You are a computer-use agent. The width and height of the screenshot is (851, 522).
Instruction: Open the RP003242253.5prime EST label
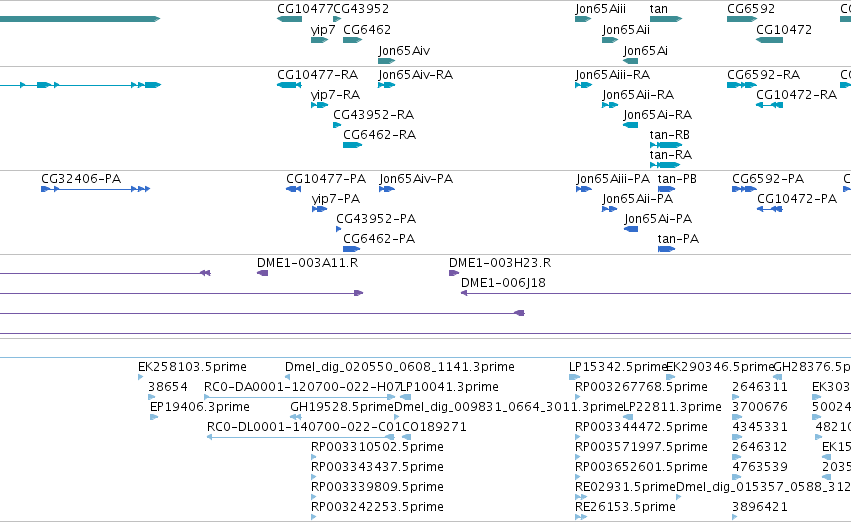[x=377, y=507]
